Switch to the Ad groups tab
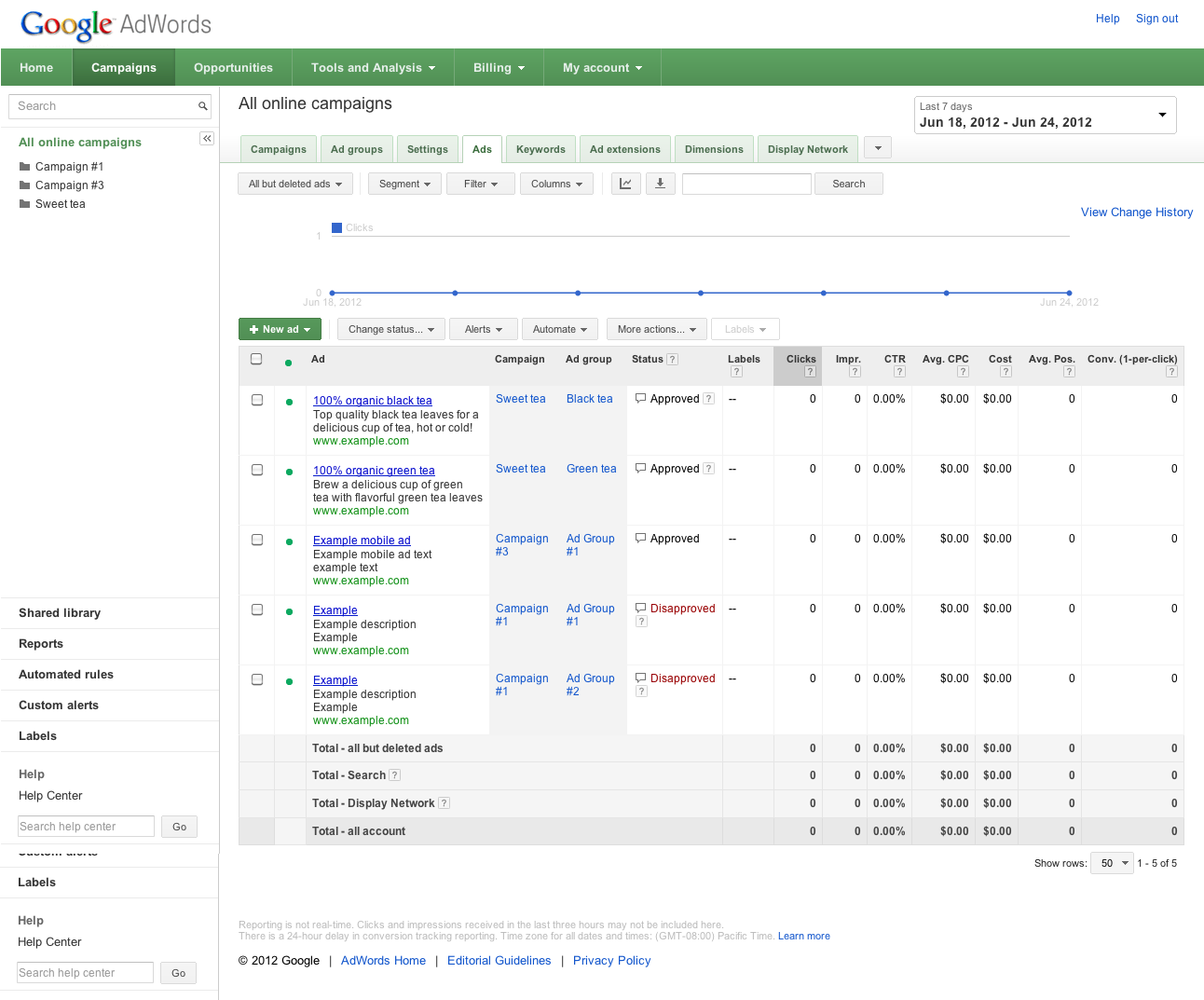Screen dimensions: 1204x1000 (357, 149)
